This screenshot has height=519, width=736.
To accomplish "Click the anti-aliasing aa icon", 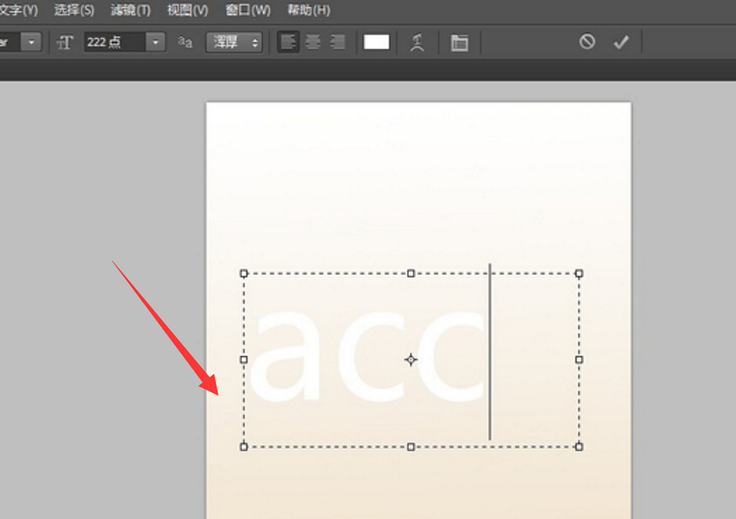I will (x=185, y=42).
